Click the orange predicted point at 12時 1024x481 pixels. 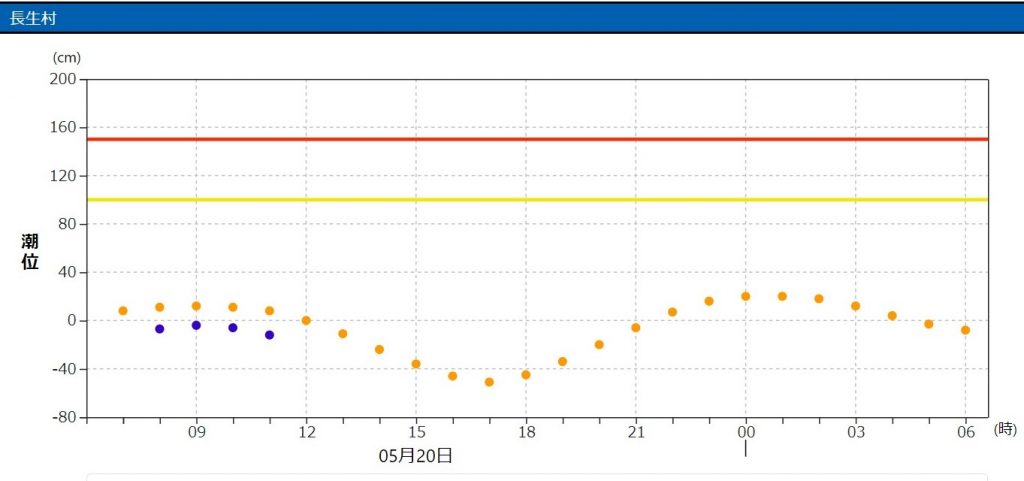coord(306,320)
